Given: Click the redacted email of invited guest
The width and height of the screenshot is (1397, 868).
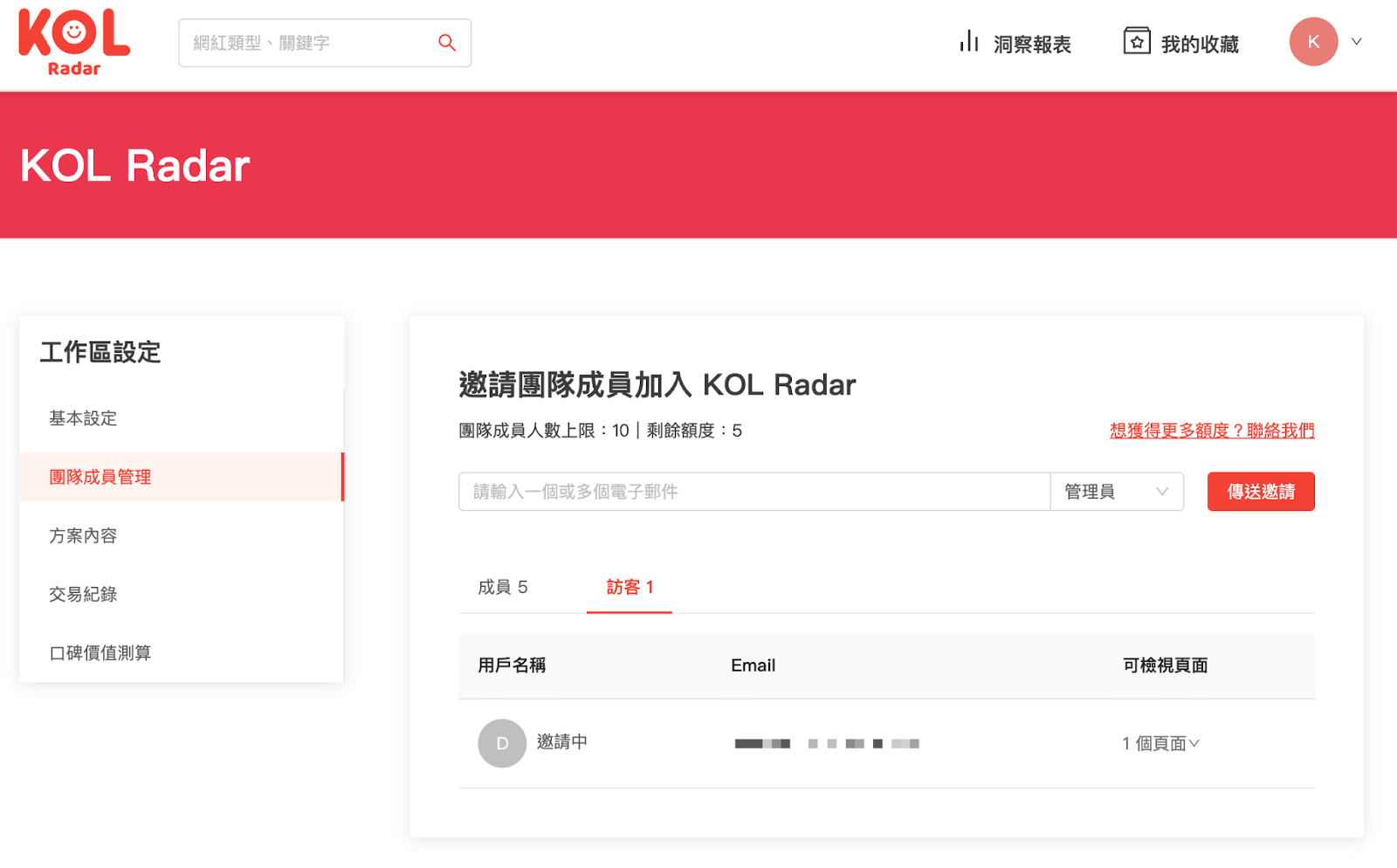Looking at the screenshot, I should (827, 743).
